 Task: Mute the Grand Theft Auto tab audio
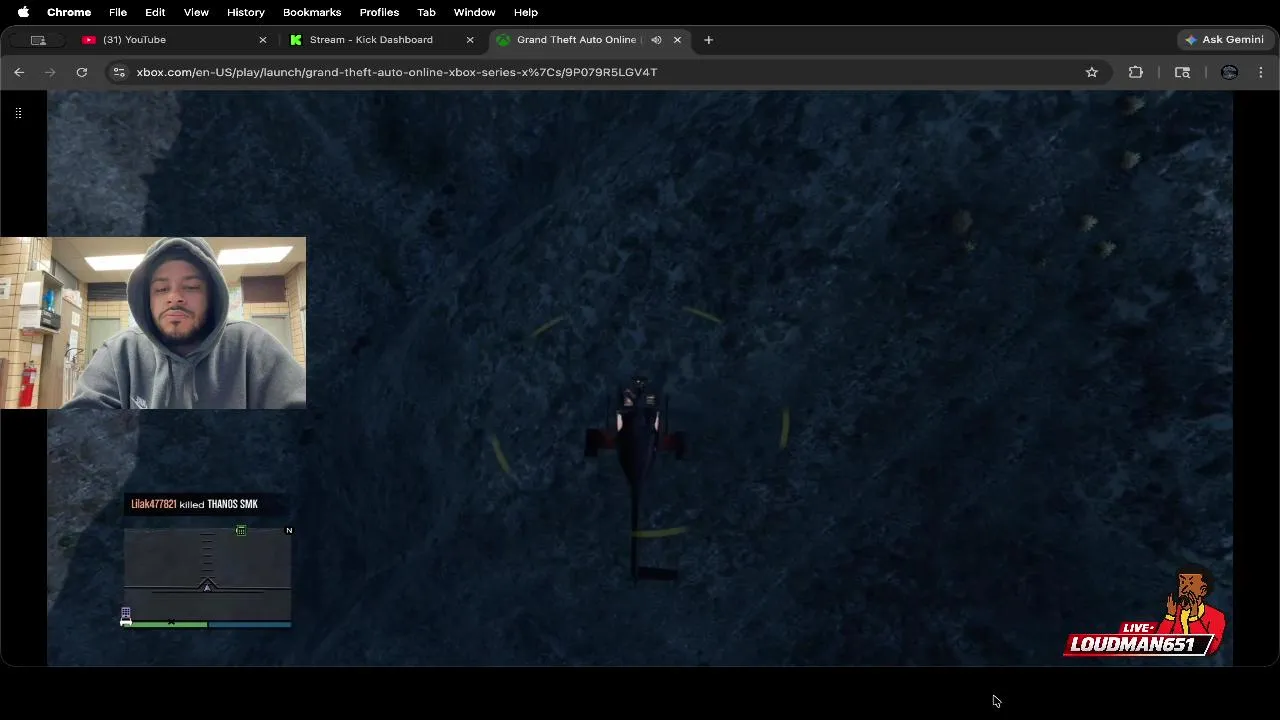[x=656, y=40]
